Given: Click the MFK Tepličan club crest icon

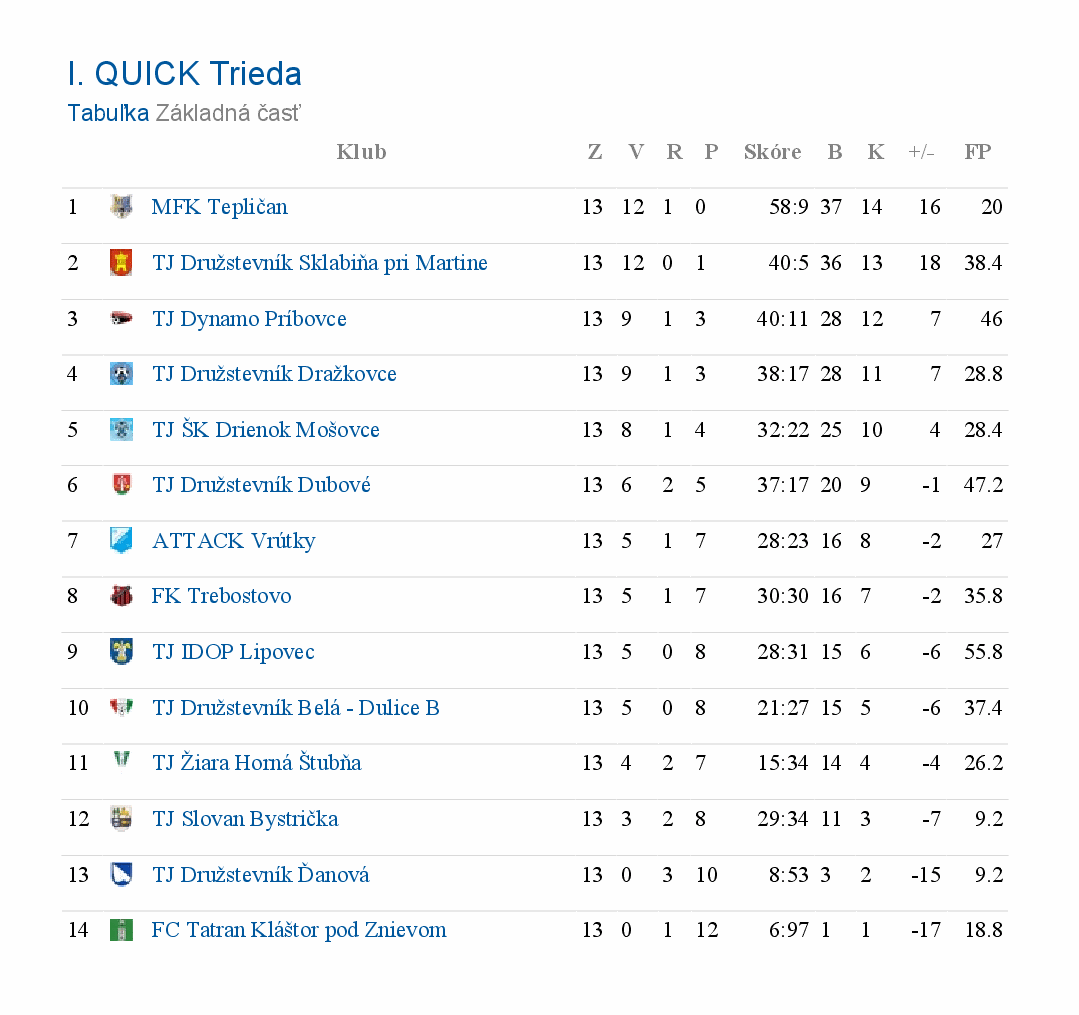Looking at the screenshot, I should [121, 207].
